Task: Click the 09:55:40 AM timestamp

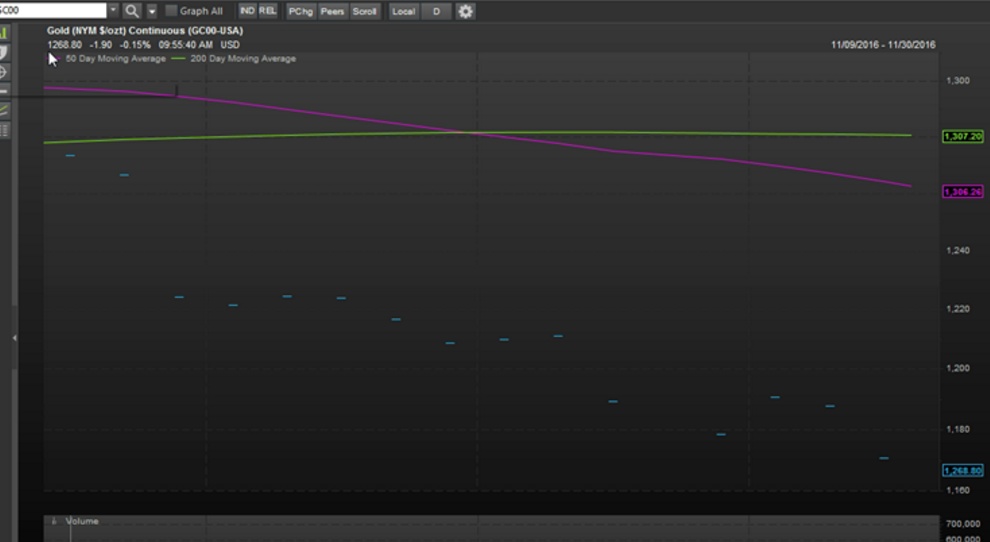Action: (186, 45)
